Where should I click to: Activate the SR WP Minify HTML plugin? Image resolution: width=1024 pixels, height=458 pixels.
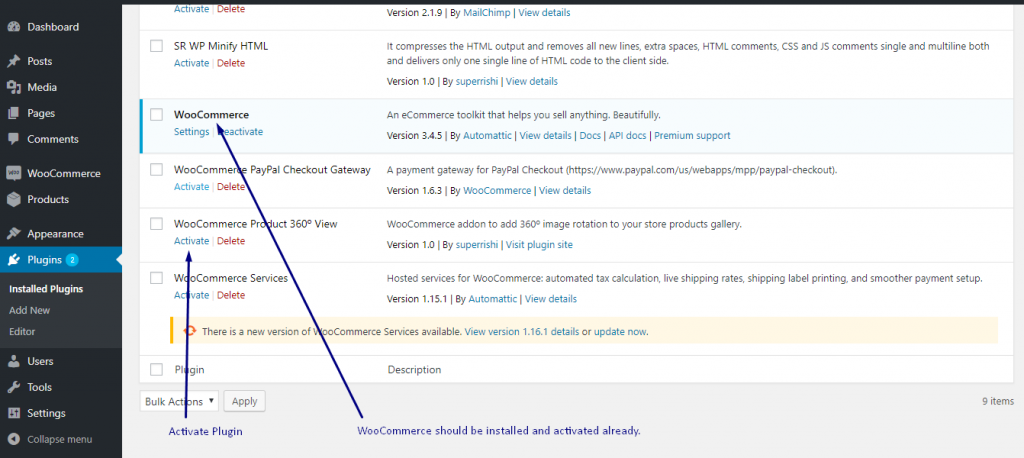pos(191,63)
